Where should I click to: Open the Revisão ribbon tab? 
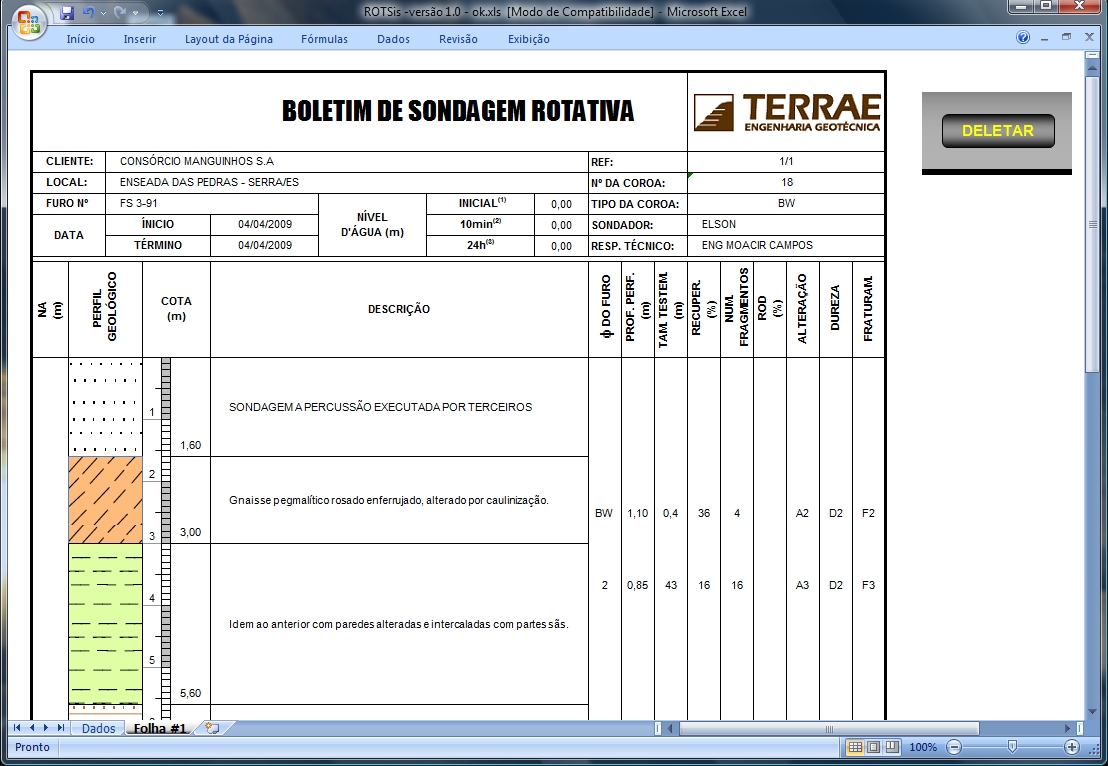pos(458,39)
